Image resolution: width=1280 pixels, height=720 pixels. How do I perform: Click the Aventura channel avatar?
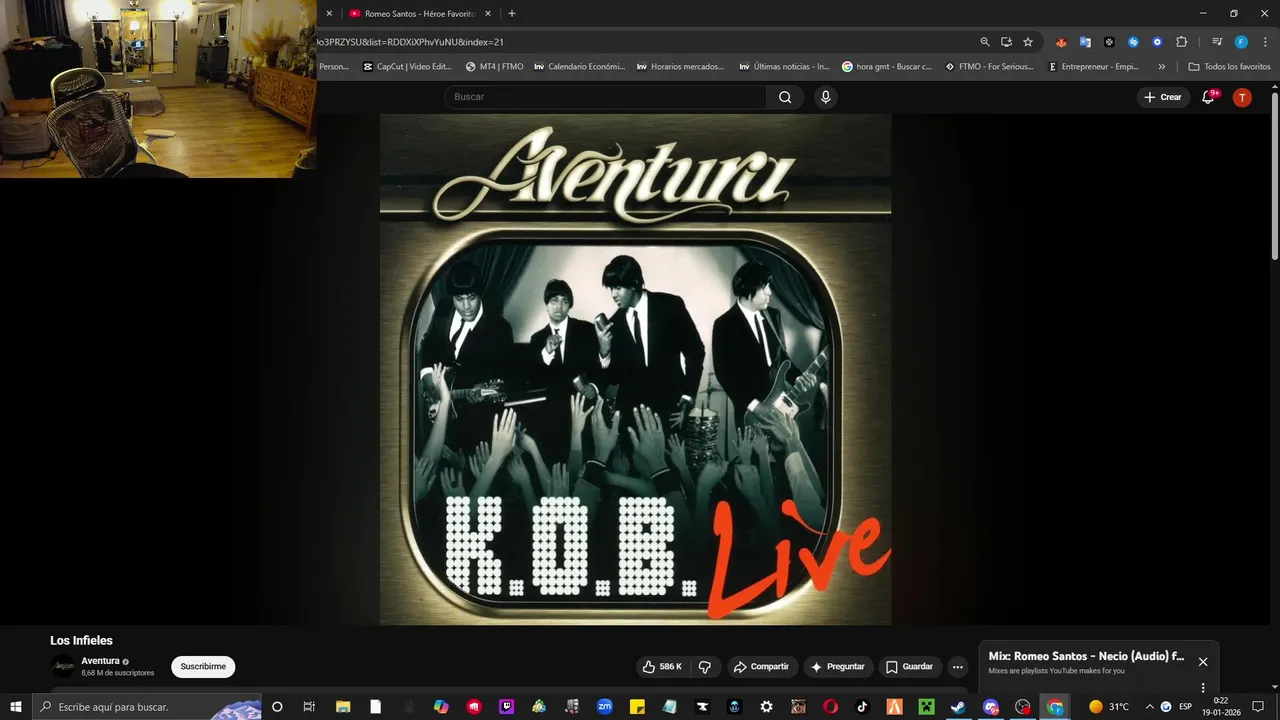tap(63, 666)
